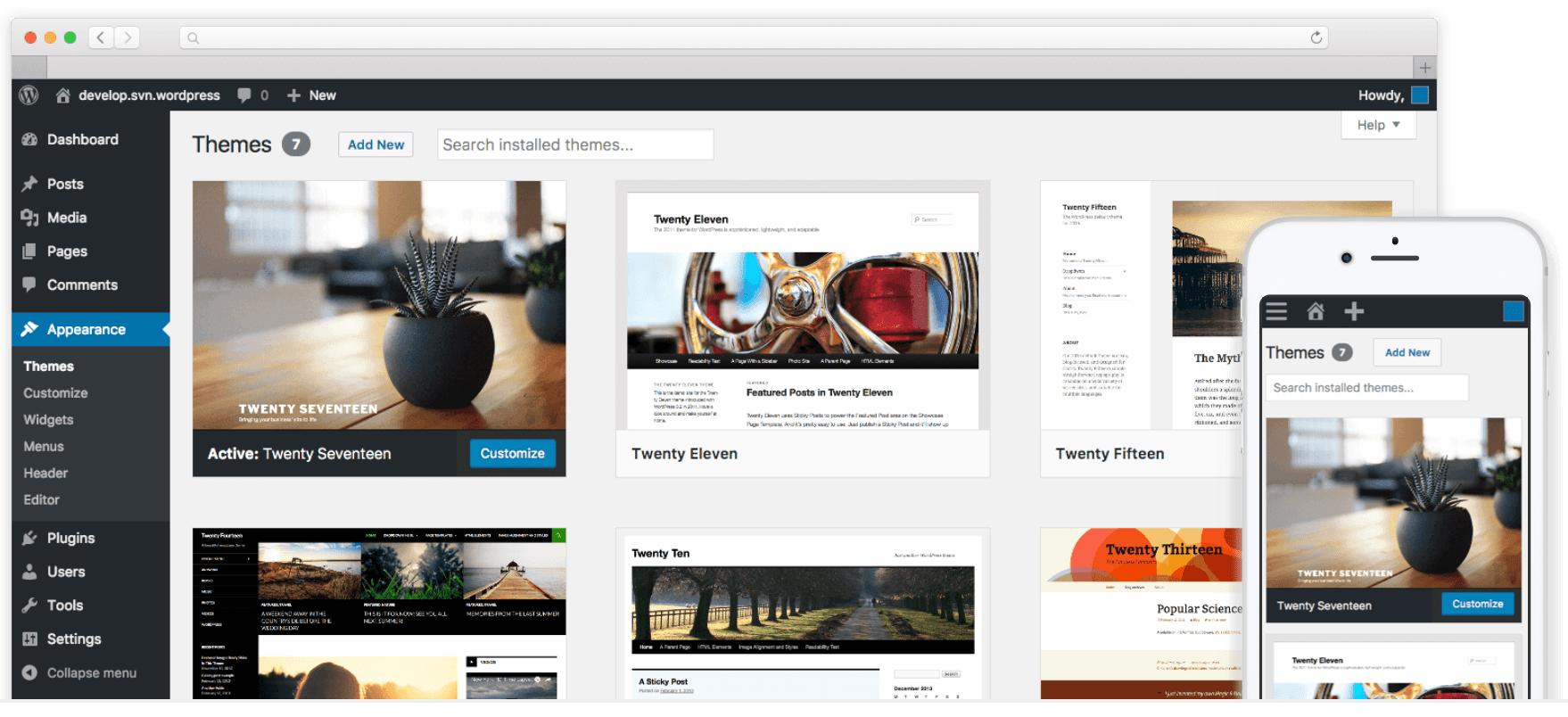Click the Media icon in sidebar

click(x=29, y=218)
